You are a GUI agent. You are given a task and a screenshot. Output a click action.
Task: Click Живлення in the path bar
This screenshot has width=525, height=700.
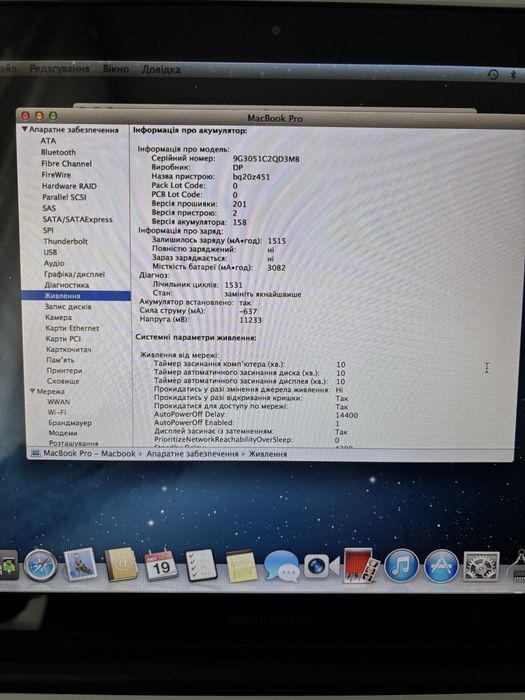coord(268,454)
